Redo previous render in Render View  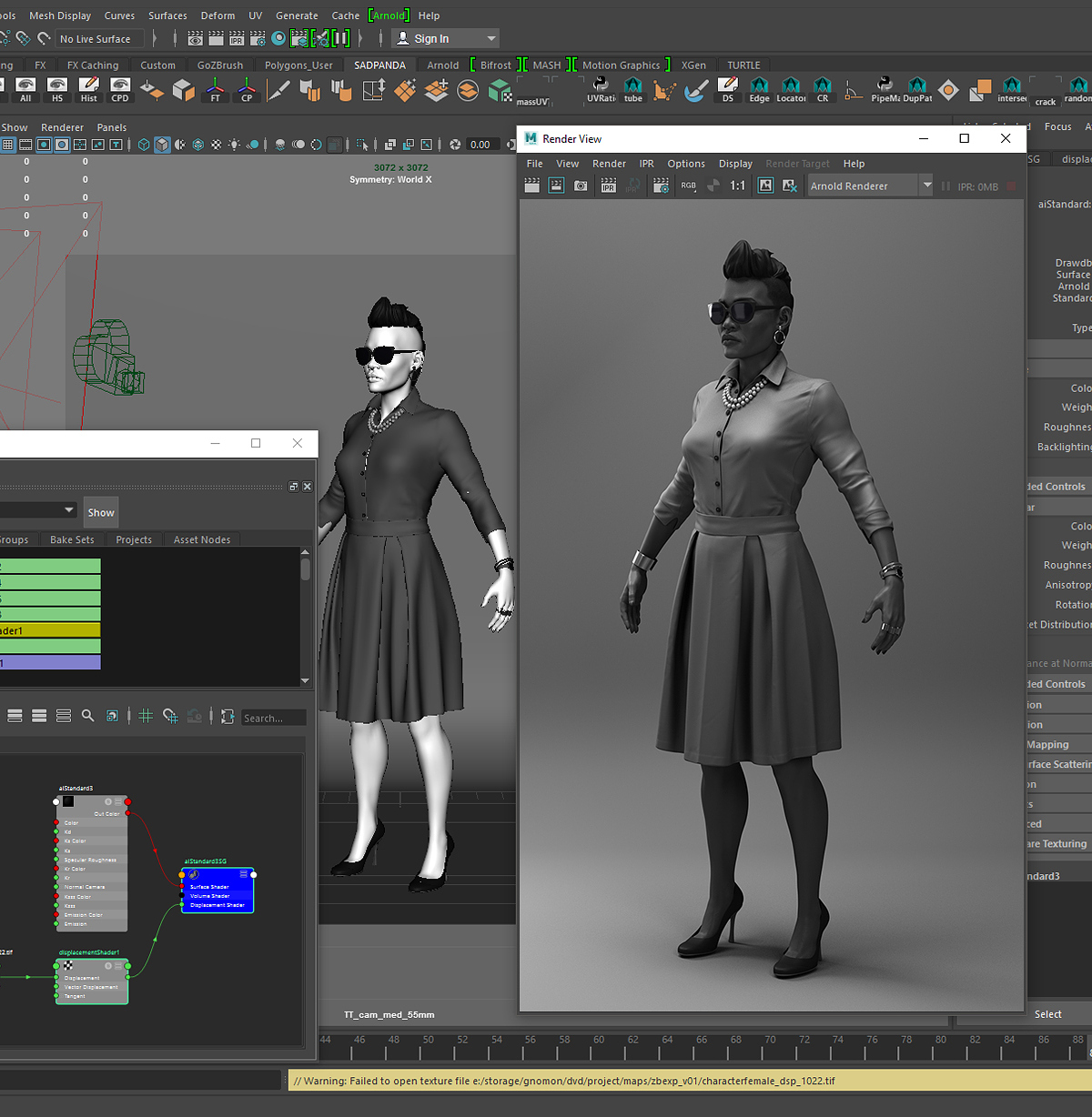[532, 186]
